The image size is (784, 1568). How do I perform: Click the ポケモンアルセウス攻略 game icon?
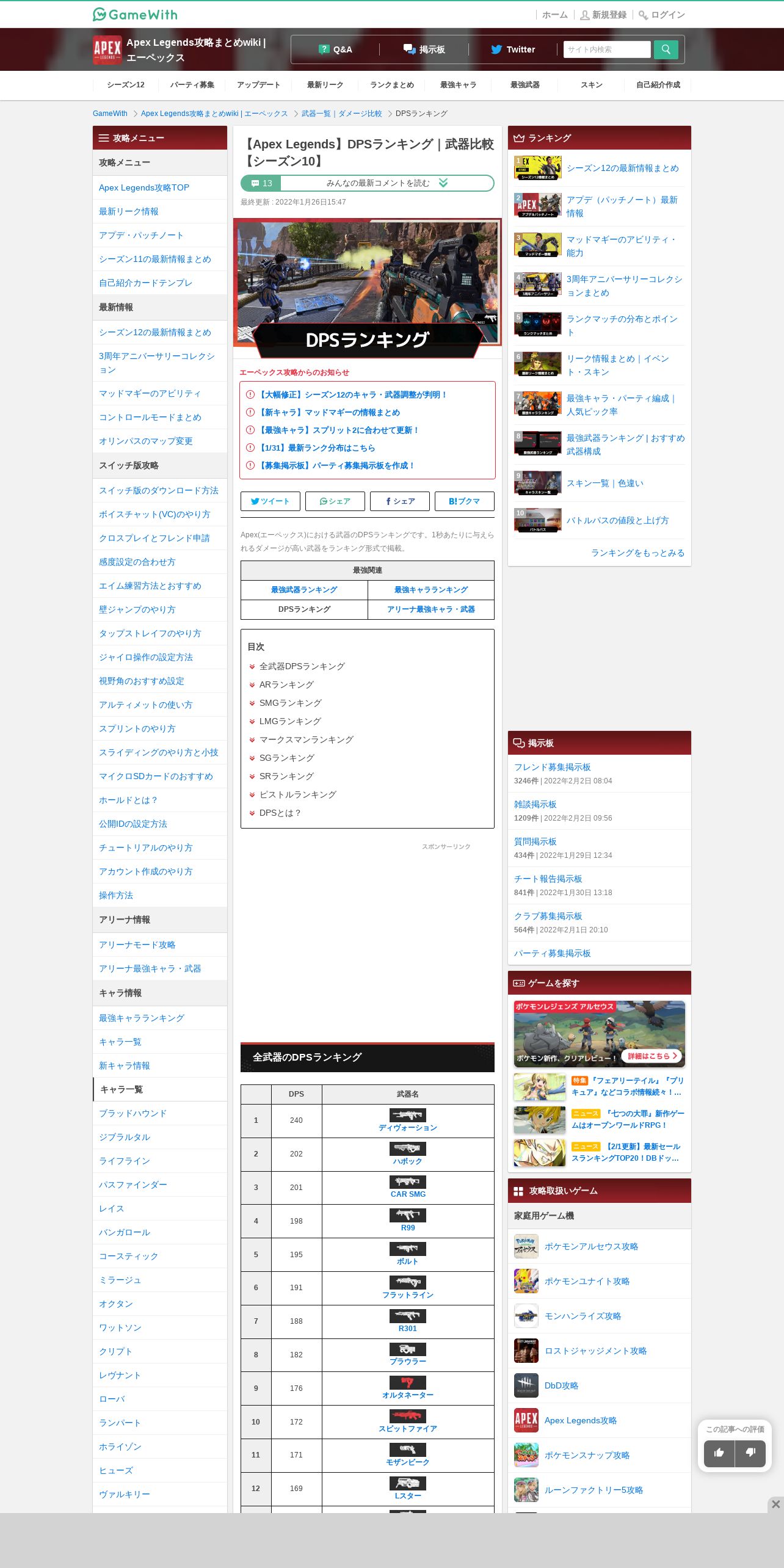pos(526,1246)
